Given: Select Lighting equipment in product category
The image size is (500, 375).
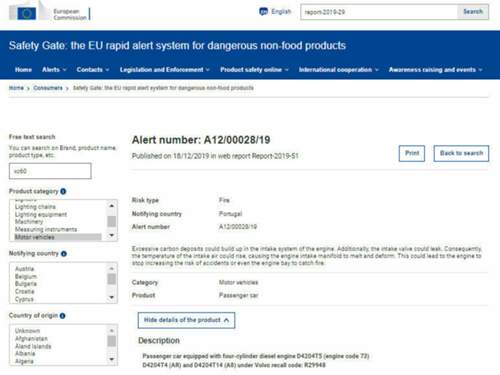Looking at the screenshot, I should (x=41, y=214).
